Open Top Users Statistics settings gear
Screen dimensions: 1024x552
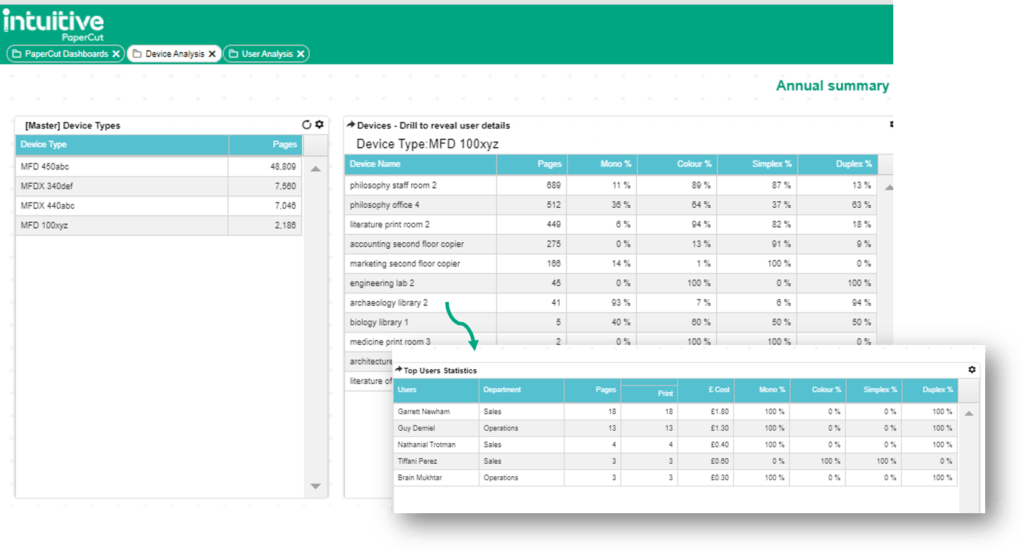972,370
